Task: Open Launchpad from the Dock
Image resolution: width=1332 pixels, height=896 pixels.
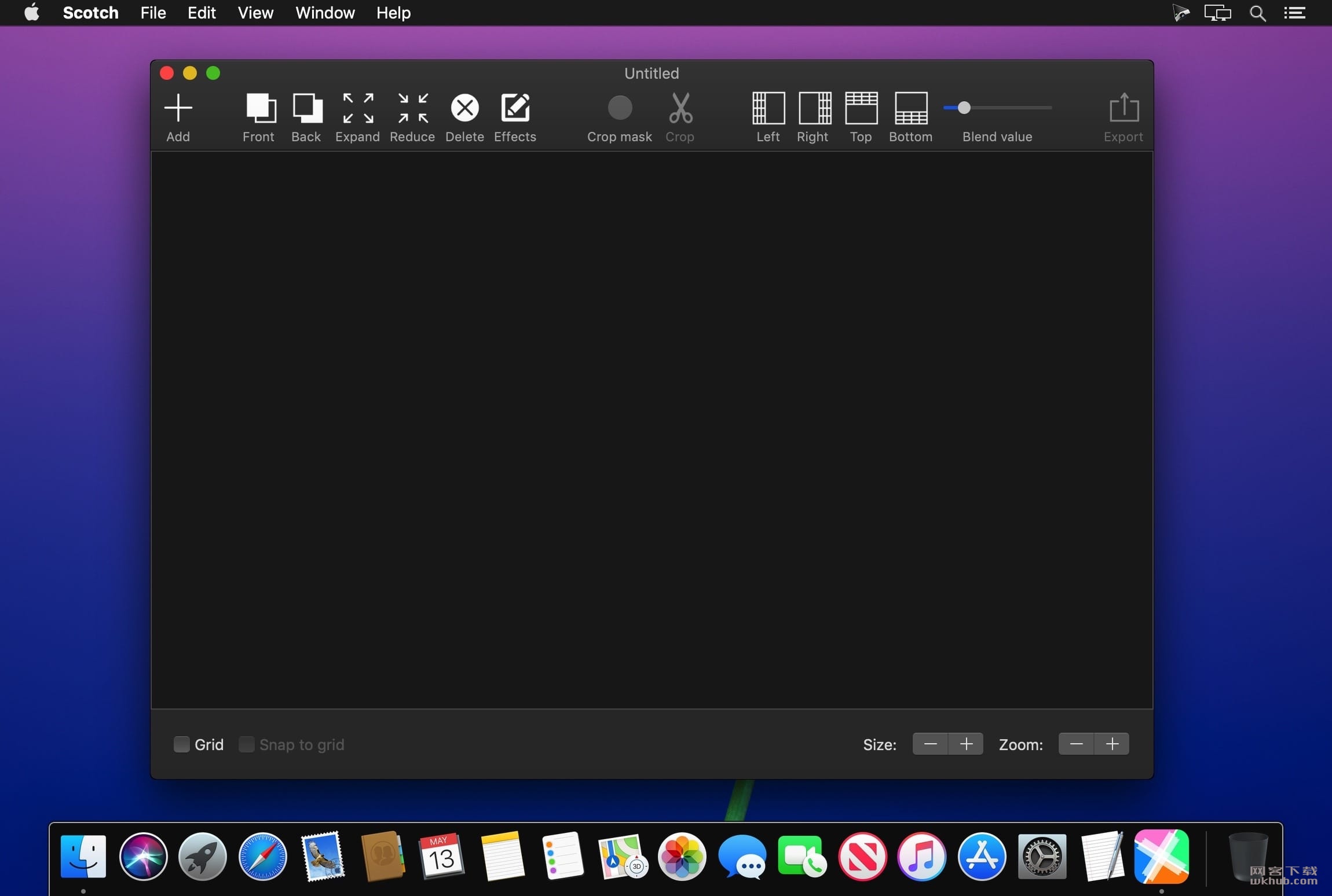Action: pos(203,857)
